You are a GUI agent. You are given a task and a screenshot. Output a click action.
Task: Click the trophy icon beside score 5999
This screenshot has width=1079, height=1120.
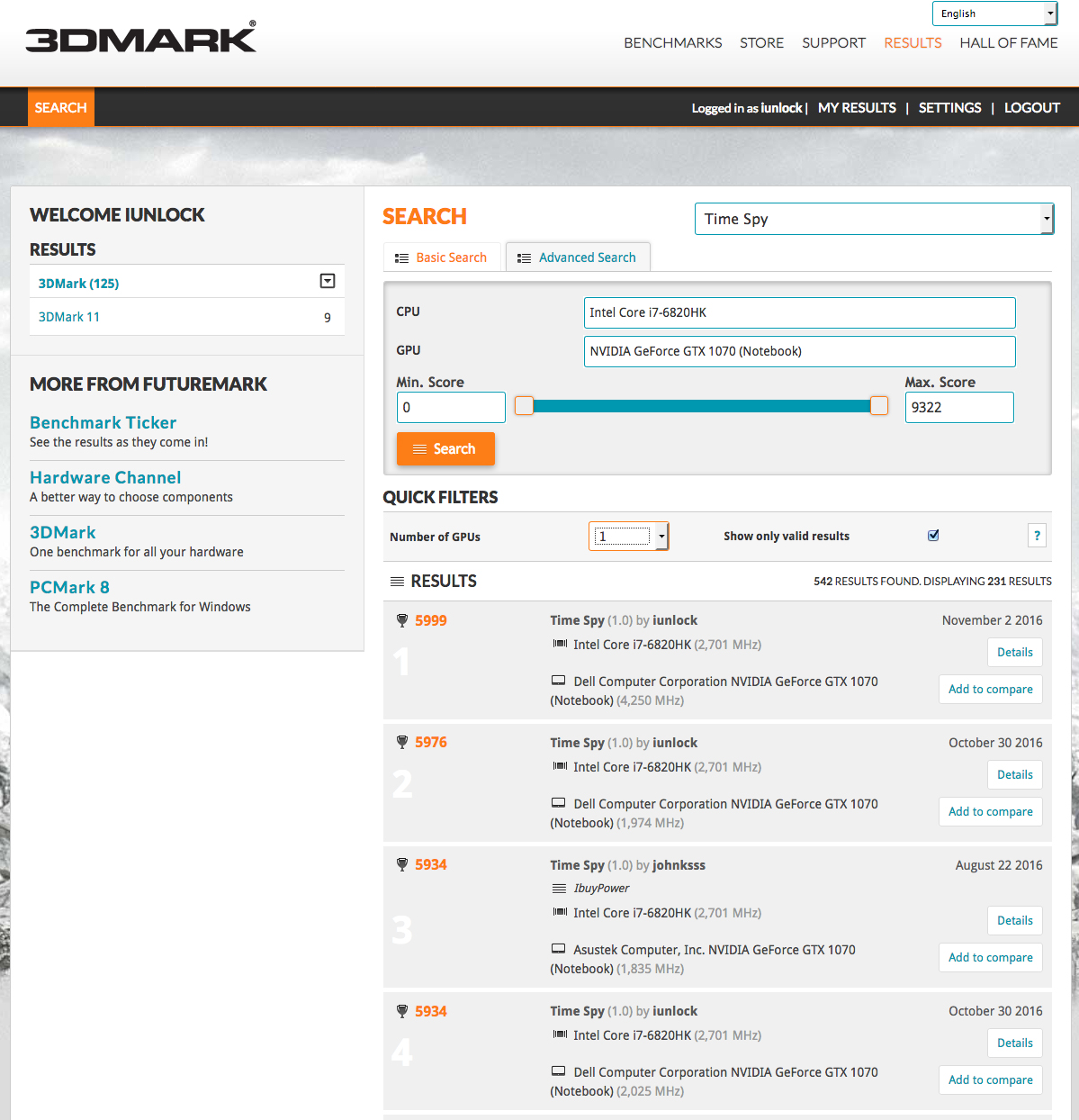tap(402, 620)
